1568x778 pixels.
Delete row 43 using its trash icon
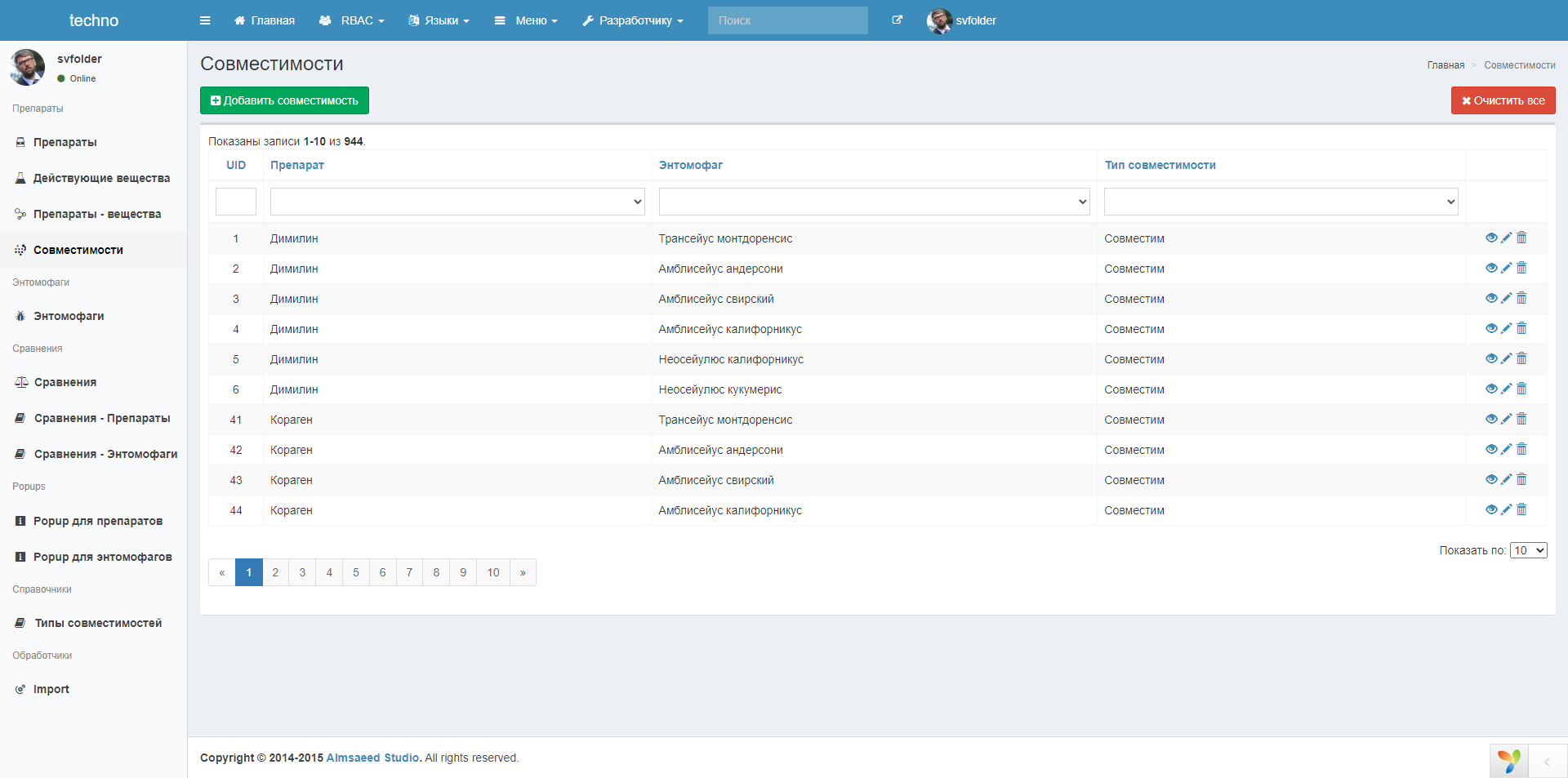(x=1521, y=480)
